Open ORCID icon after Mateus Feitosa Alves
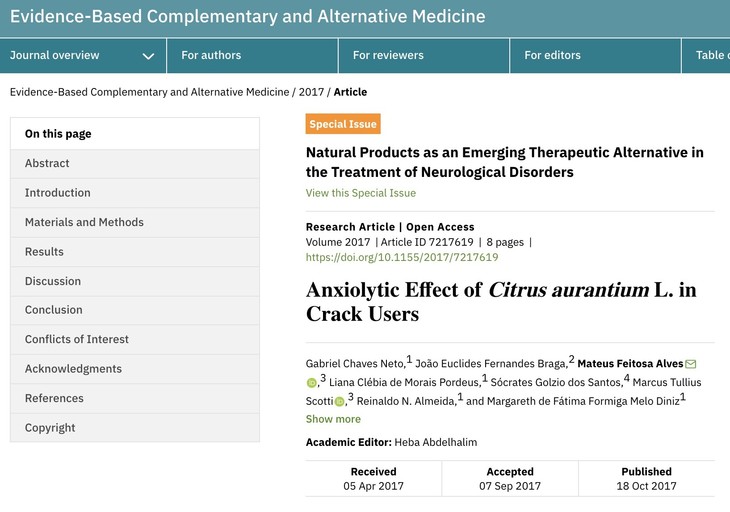Image resolution: width=730 pixels, height=512 pixels. [311, 383]
